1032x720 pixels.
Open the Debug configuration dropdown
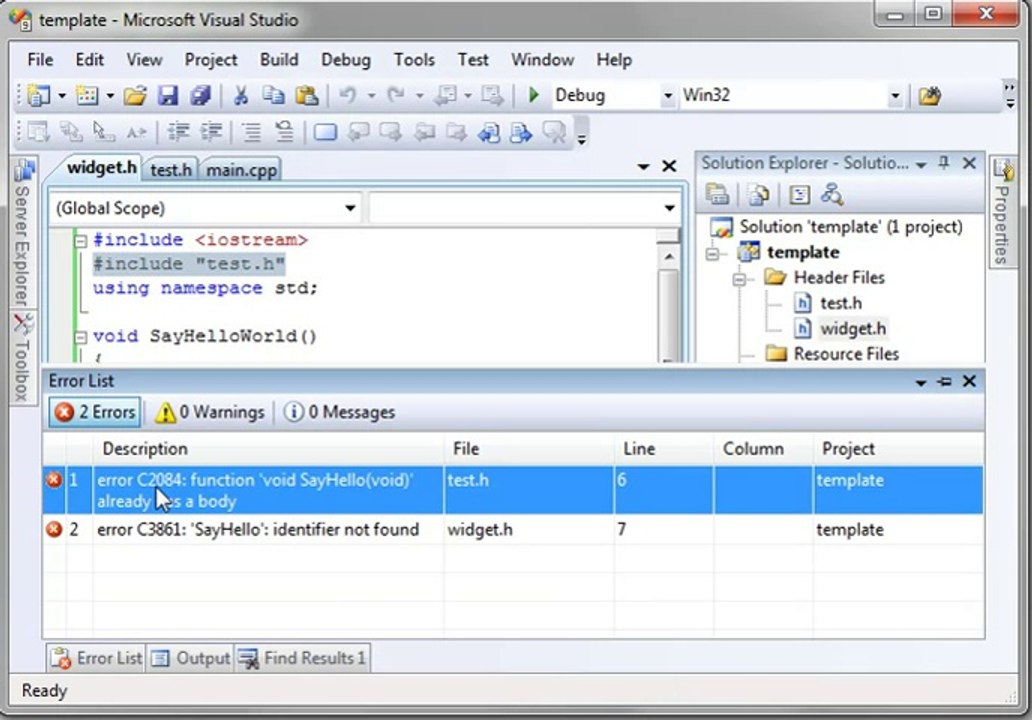668,96
